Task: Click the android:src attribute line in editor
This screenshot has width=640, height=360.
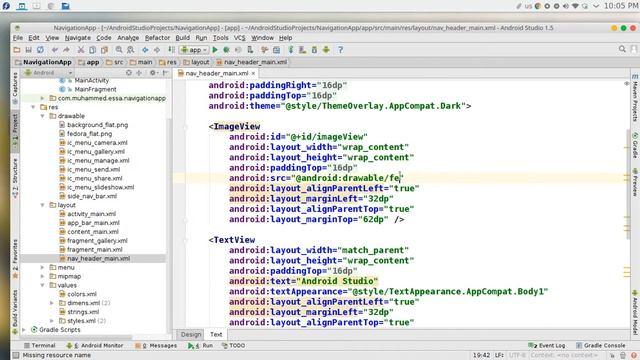Action: (316, 178)
